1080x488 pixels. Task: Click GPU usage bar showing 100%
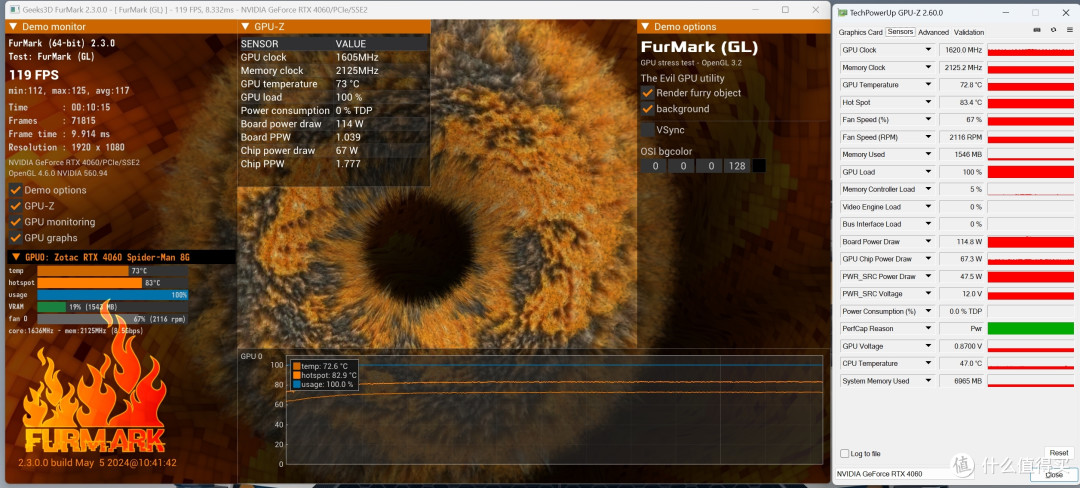coord(112,295)
